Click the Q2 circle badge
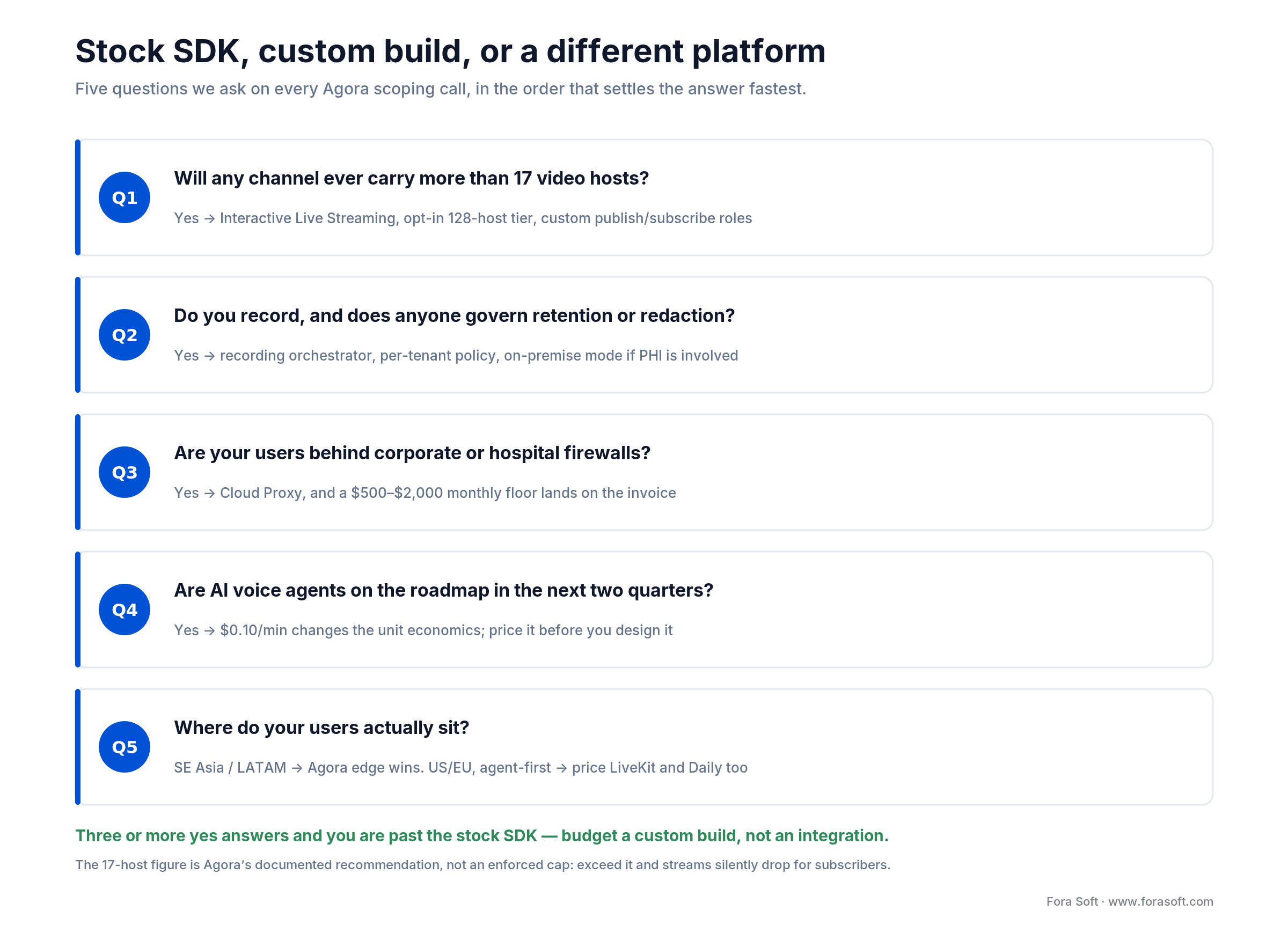Screen dimensions: 1288x925 125,335
